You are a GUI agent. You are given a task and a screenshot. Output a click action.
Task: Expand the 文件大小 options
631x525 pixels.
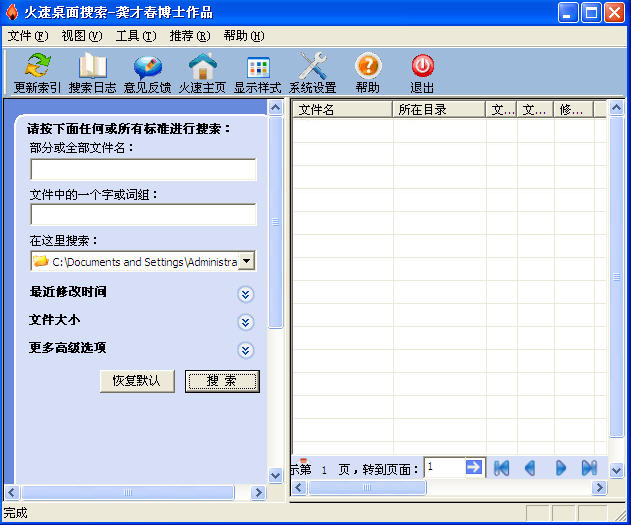coord(246,322)
